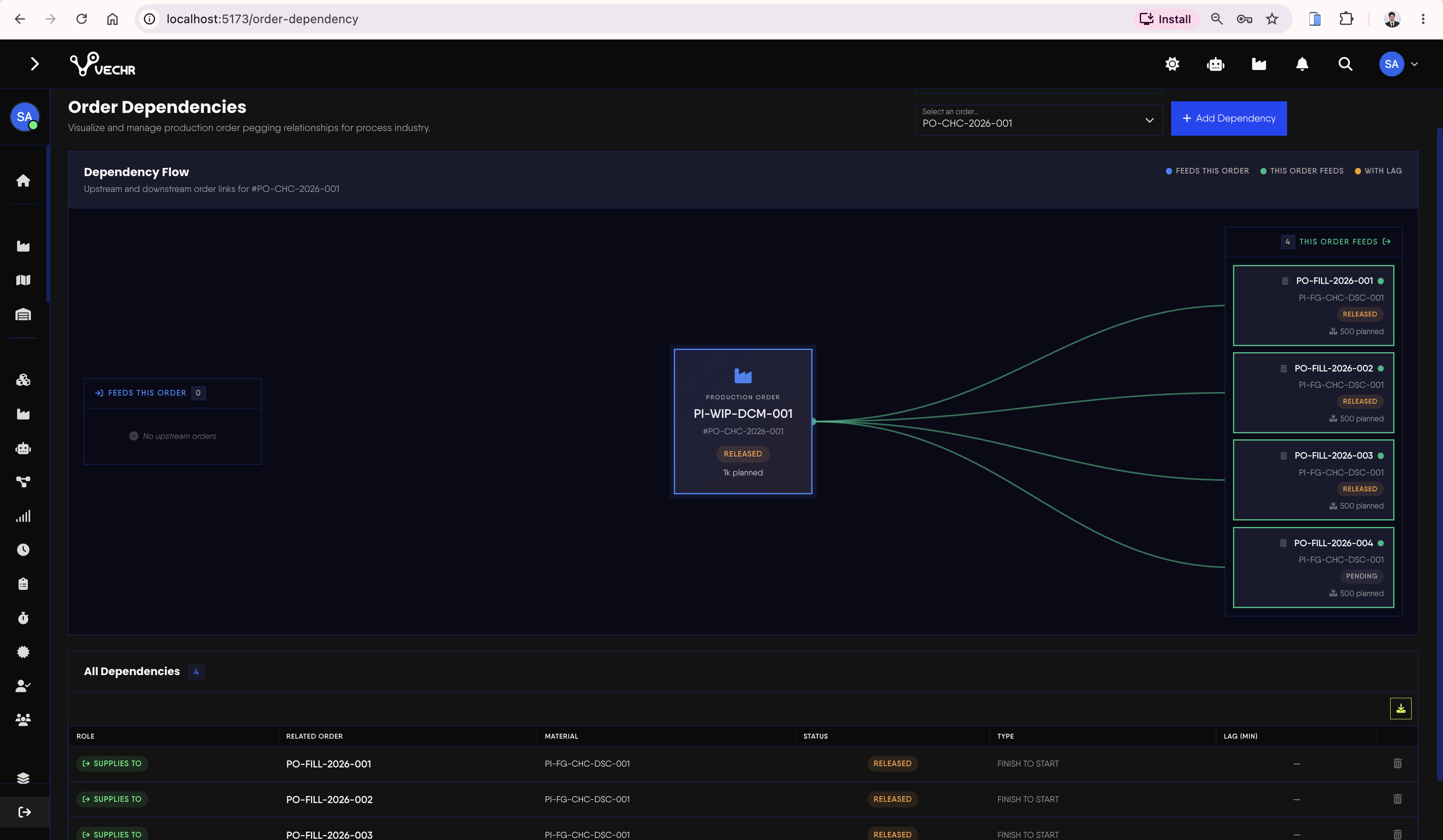Open the user check icon in sidebar
Screen dimensions: 1443x840
(23, 686)
